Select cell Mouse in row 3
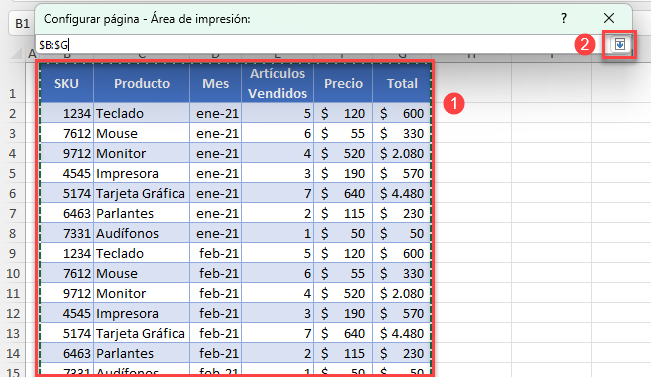This screenshot has height=377, width=651. click(142, 133)
